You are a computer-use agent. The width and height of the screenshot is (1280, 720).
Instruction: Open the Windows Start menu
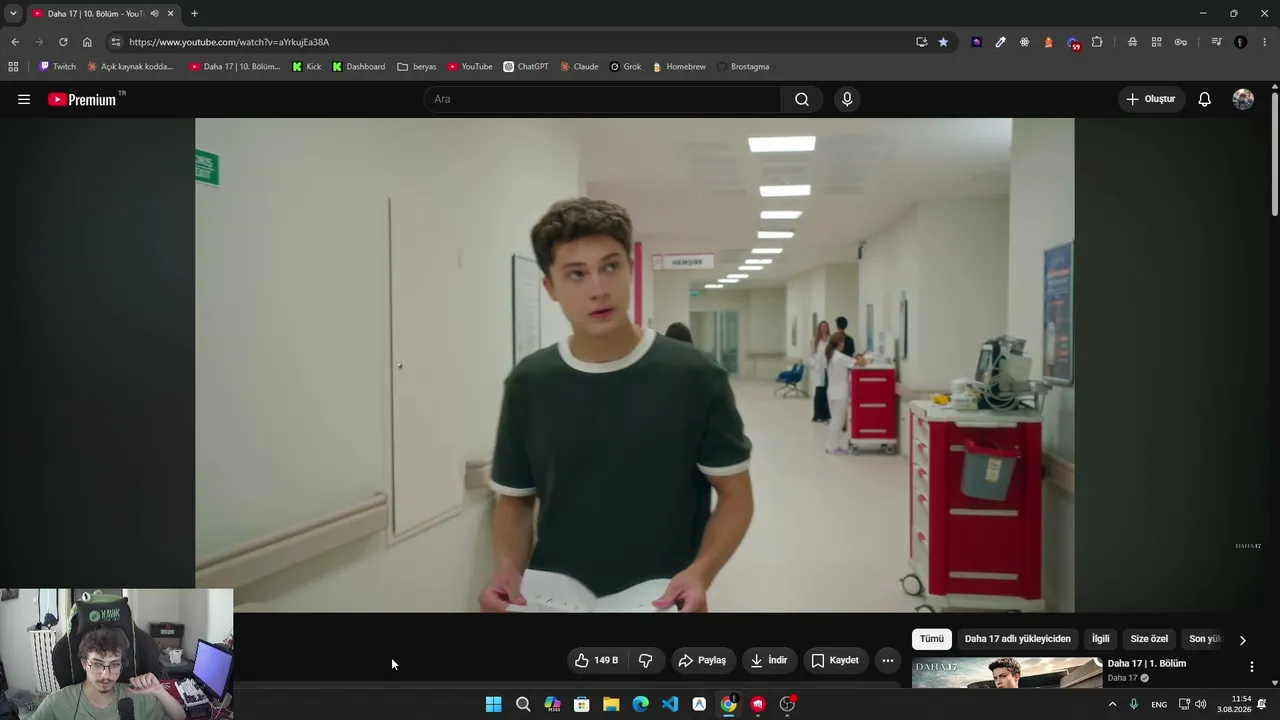tap(493, 704)
